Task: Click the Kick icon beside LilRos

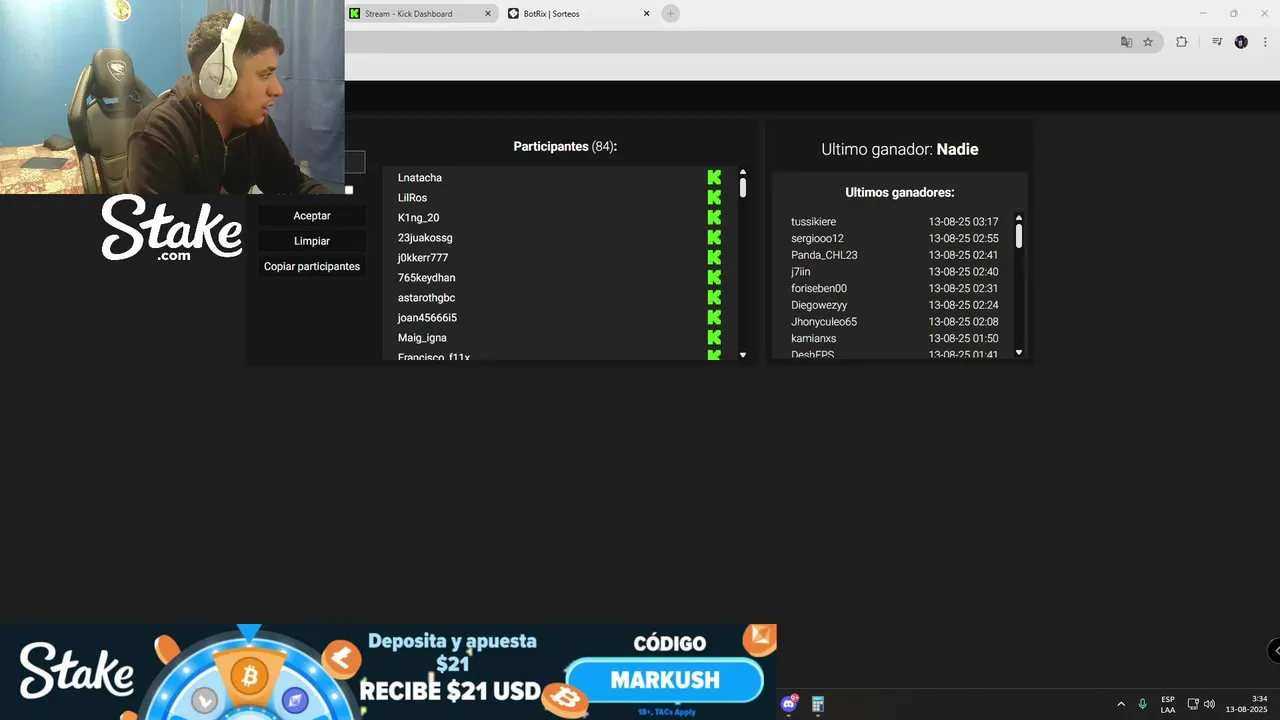Action: 714,197
